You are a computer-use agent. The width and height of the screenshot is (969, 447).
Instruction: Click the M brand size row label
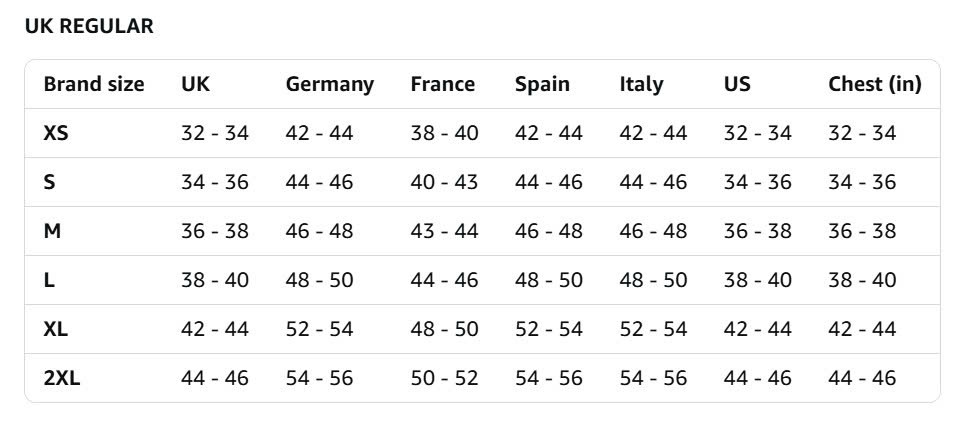tap(52, 231)
